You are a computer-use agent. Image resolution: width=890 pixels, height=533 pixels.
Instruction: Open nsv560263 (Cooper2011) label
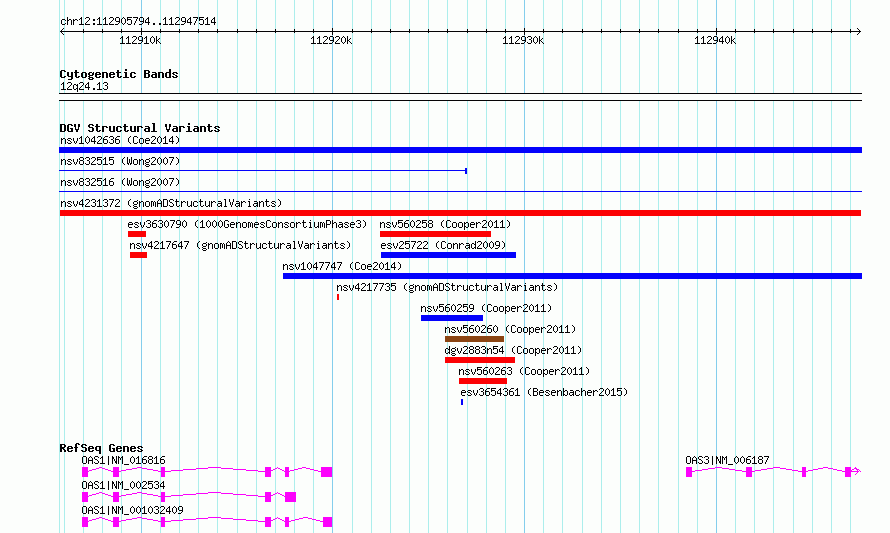coord(524,371)
